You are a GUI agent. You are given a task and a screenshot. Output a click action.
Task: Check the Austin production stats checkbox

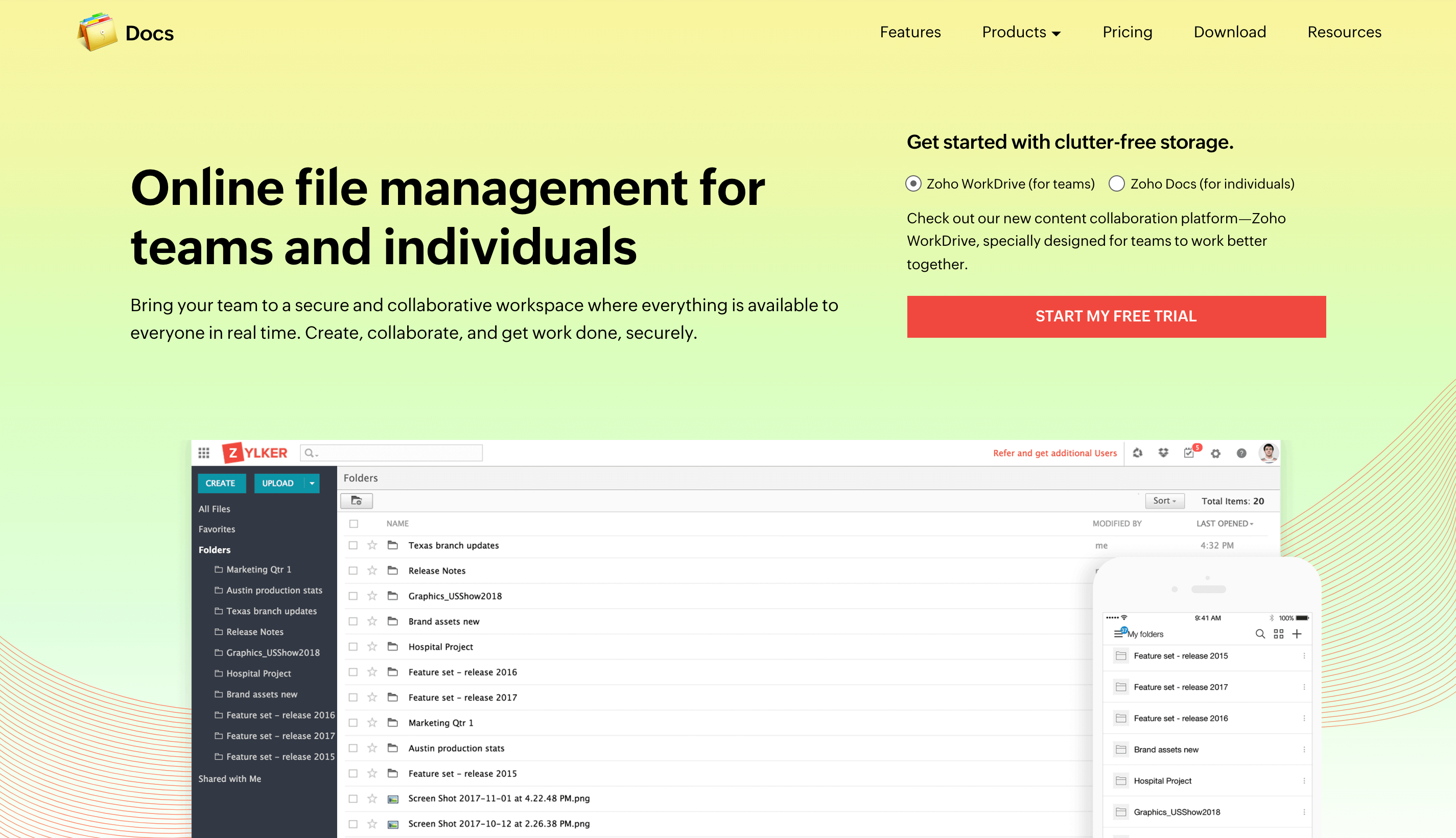(x=353, y=748)
